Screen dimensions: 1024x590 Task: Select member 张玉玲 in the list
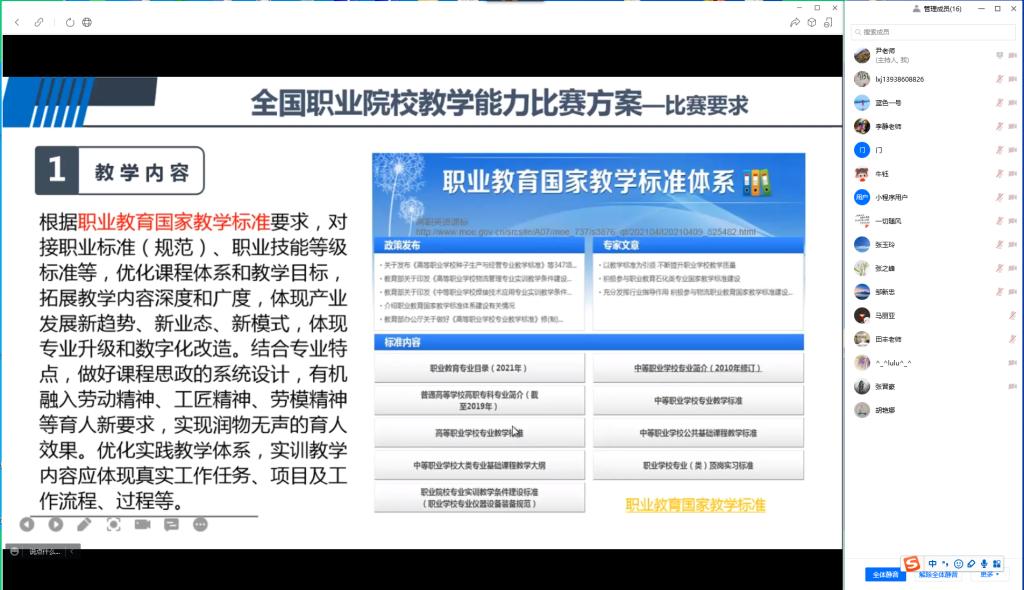[886, 244]
